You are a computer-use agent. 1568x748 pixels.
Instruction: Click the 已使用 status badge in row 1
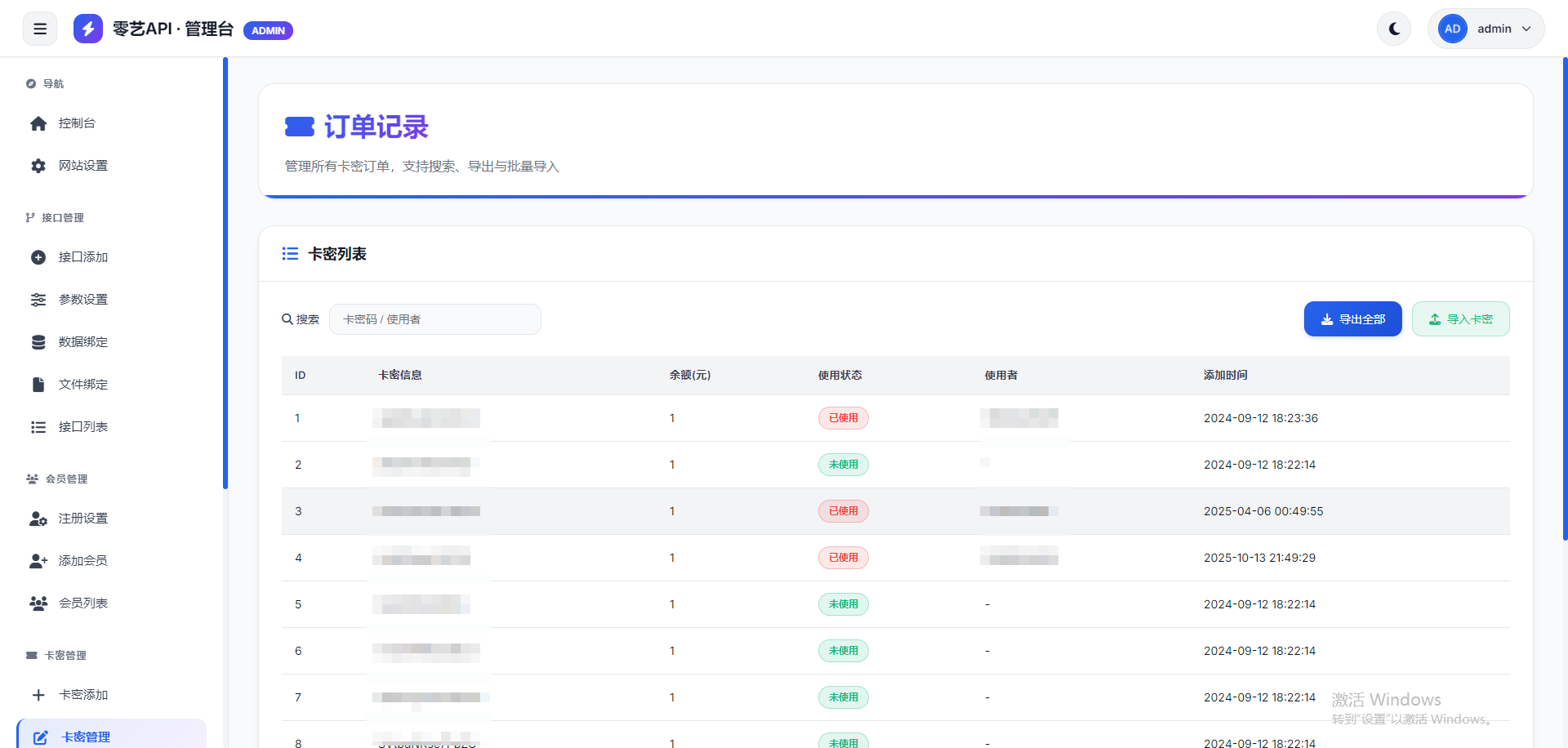coord(843,418)
